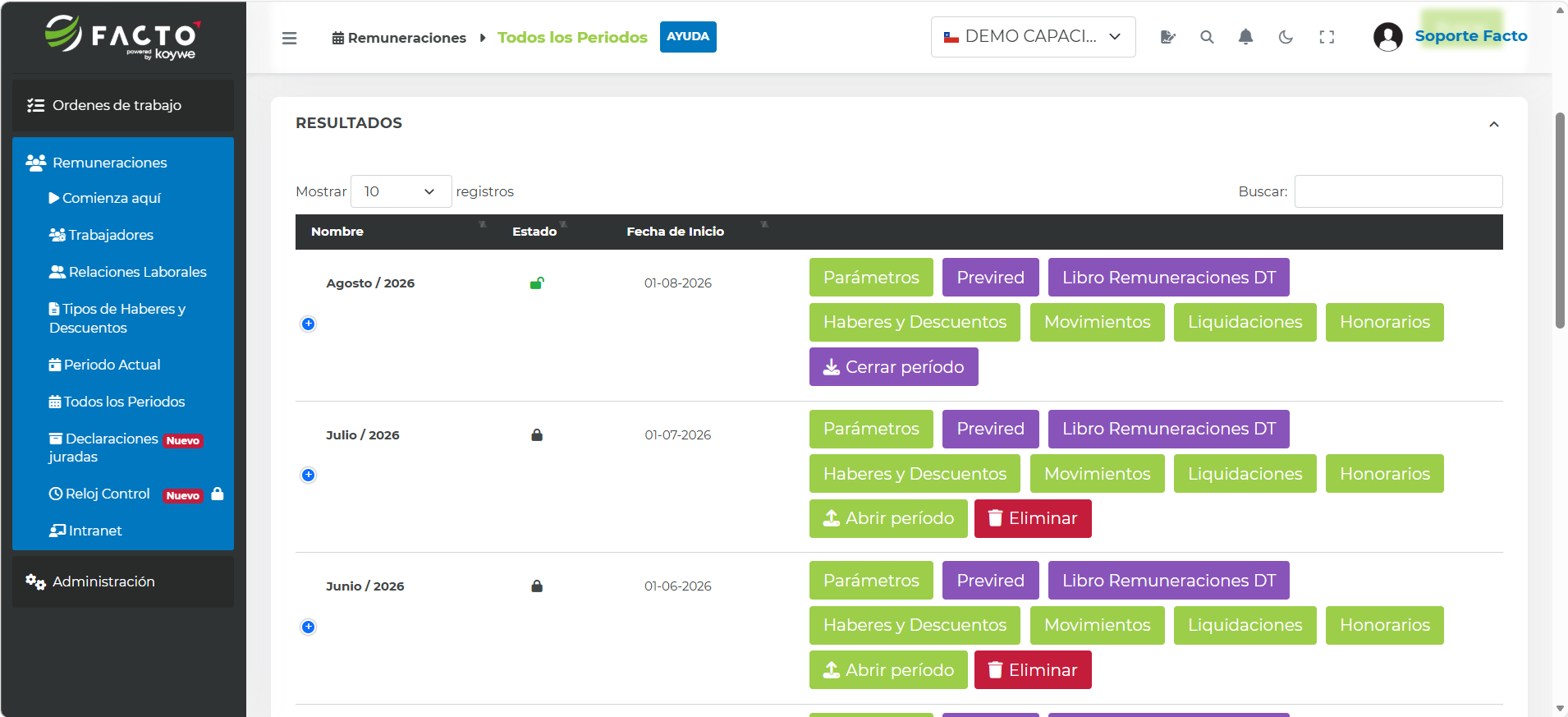
Task: Click the closed padlock for Junio / 2026
Action: (x=537, y=586)
